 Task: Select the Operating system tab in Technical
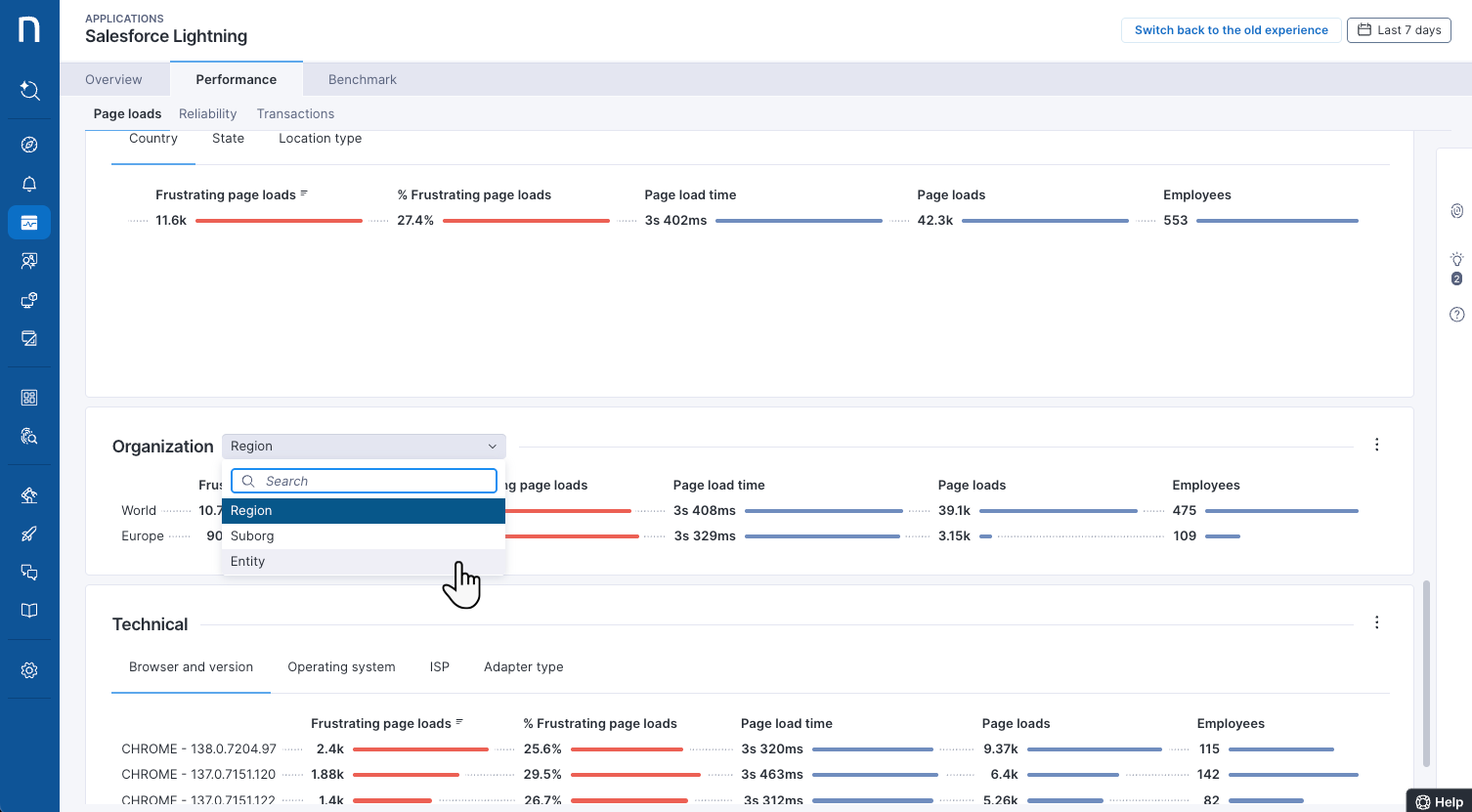click(341, 667)
